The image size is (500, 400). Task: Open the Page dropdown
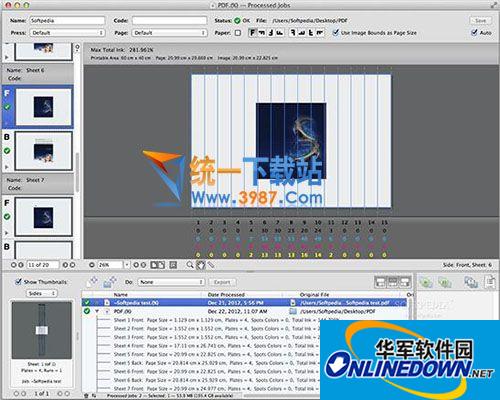coord(170,33)
